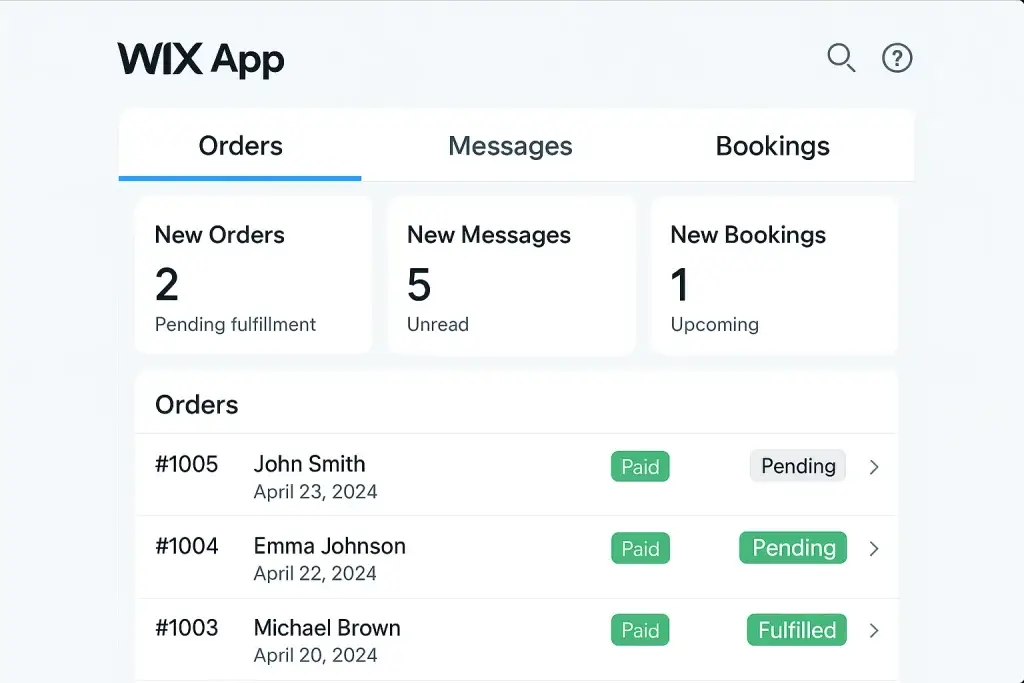Click the date April 23, 2024
The image size is (1024, 683).
click(x=315, y=492)
